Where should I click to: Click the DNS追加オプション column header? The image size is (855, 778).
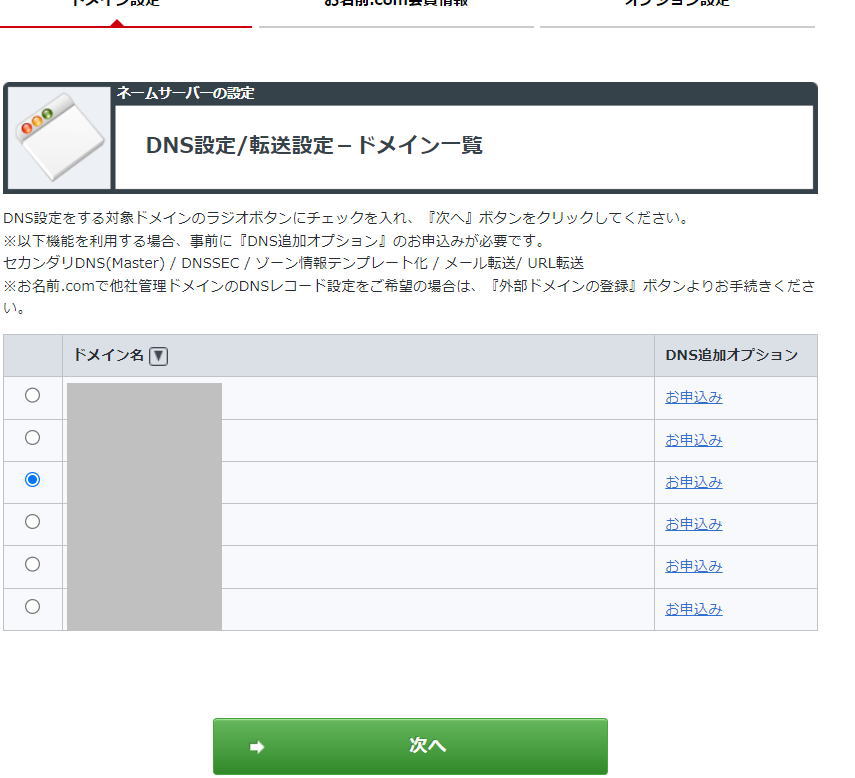[x=731, y=355]
